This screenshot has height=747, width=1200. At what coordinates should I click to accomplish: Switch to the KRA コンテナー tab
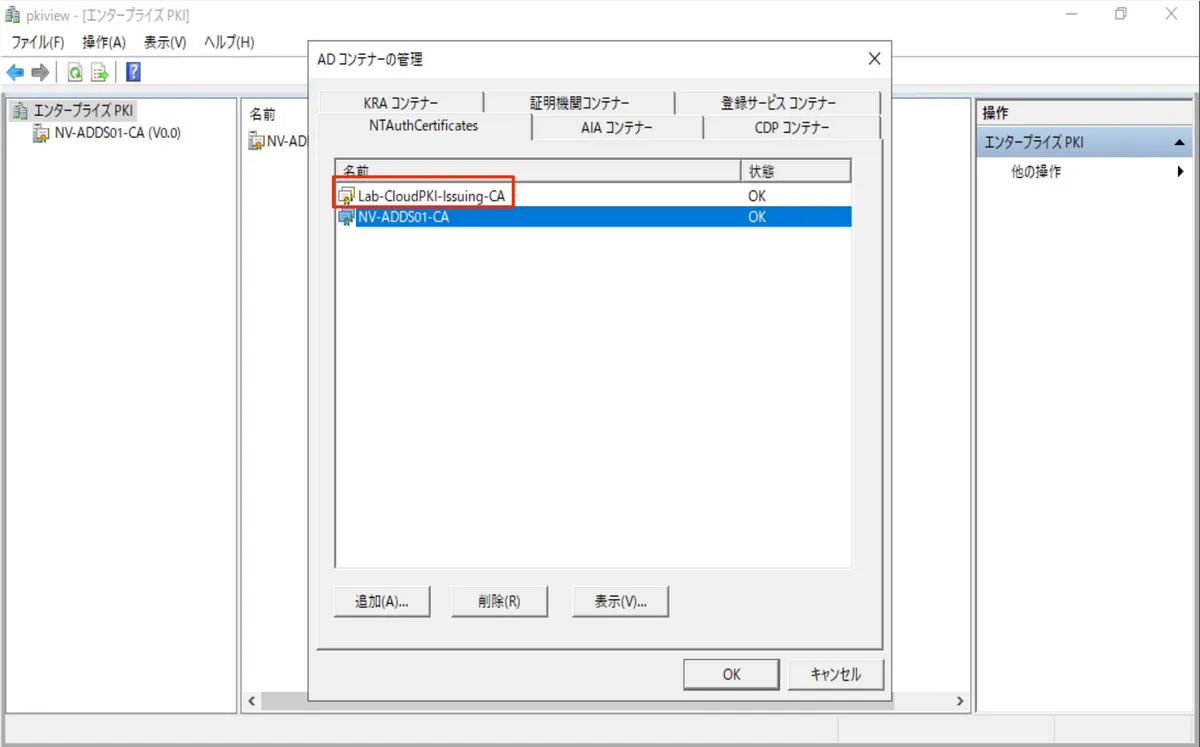(x=400, y=103)
